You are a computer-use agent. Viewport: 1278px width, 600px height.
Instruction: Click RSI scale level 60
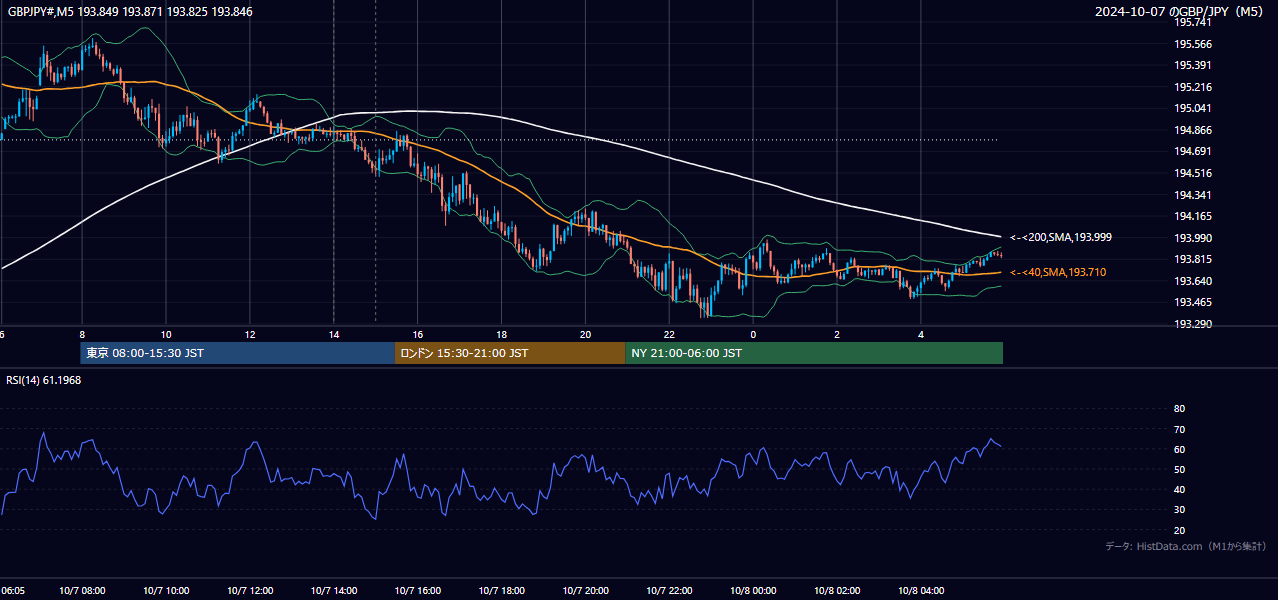[x=1179, y=449]
